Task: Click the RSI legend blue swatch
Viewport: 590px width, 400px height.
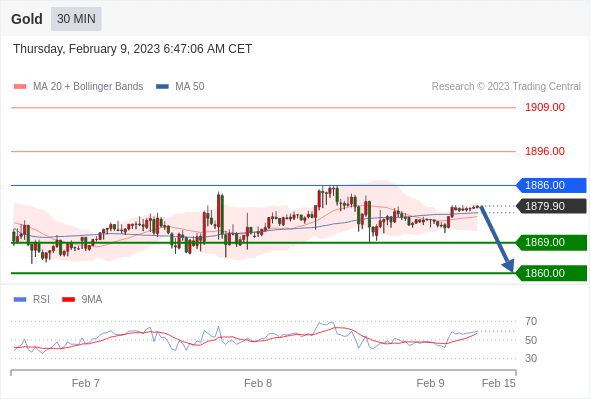Action: pyautogui.click(x=20, y=300)
